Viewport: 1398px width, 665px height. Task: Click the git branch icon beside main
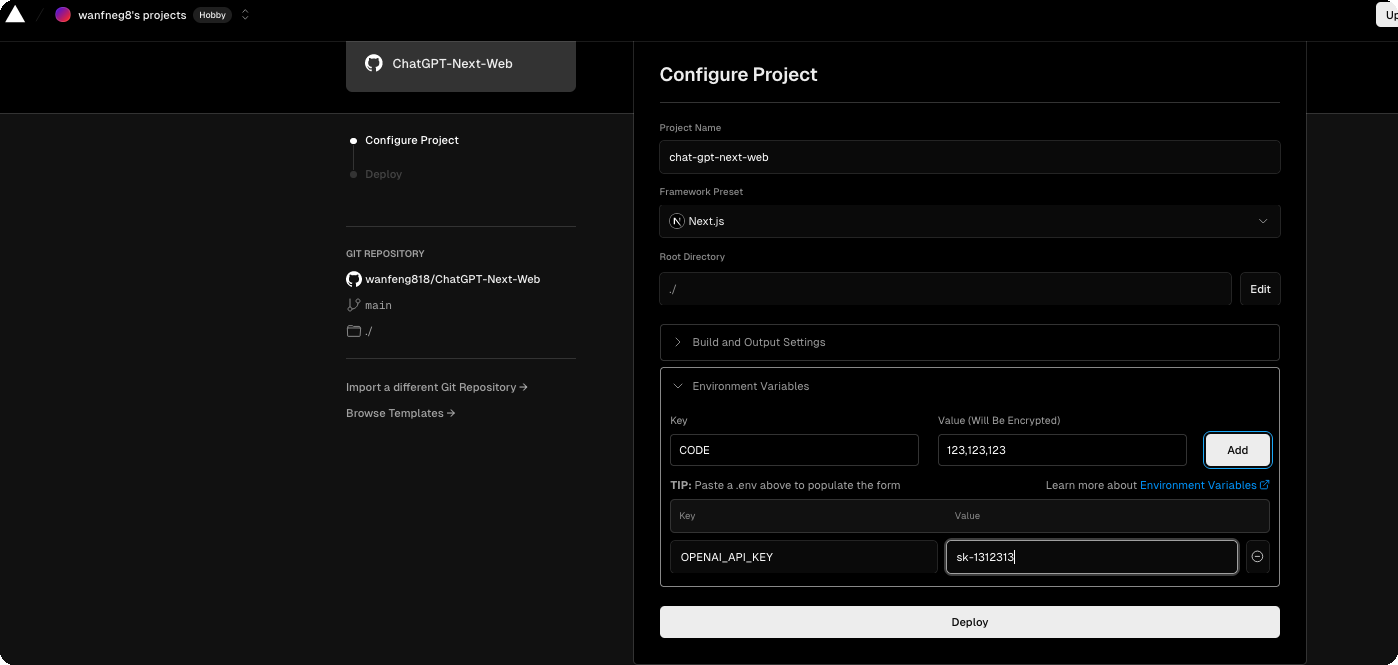click(353, 305)
